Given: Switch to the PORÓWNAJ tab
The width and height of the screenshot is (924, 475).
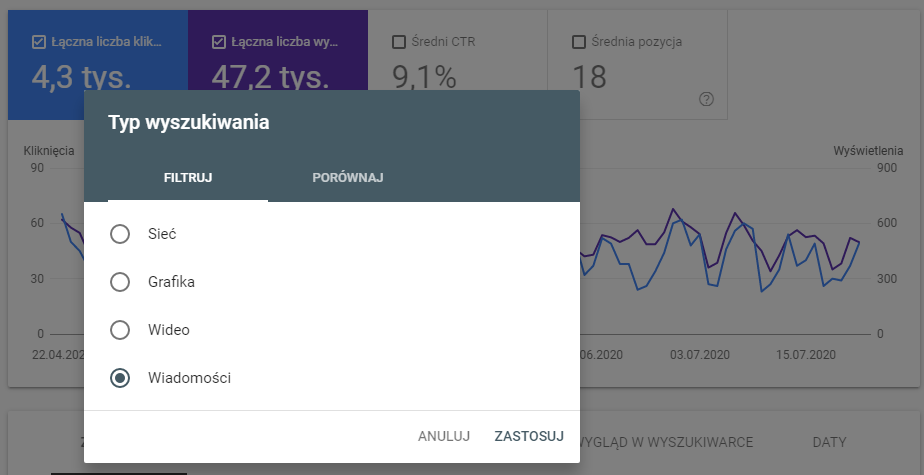Looking at the screenshot, I should [x=348, y=177].
